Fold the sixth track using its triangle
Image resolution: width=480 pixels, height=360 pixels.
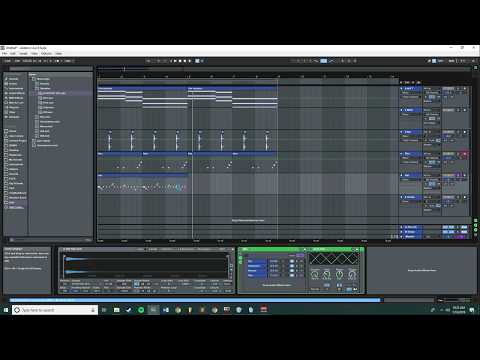pyautogui.click(x=402, y=197)
